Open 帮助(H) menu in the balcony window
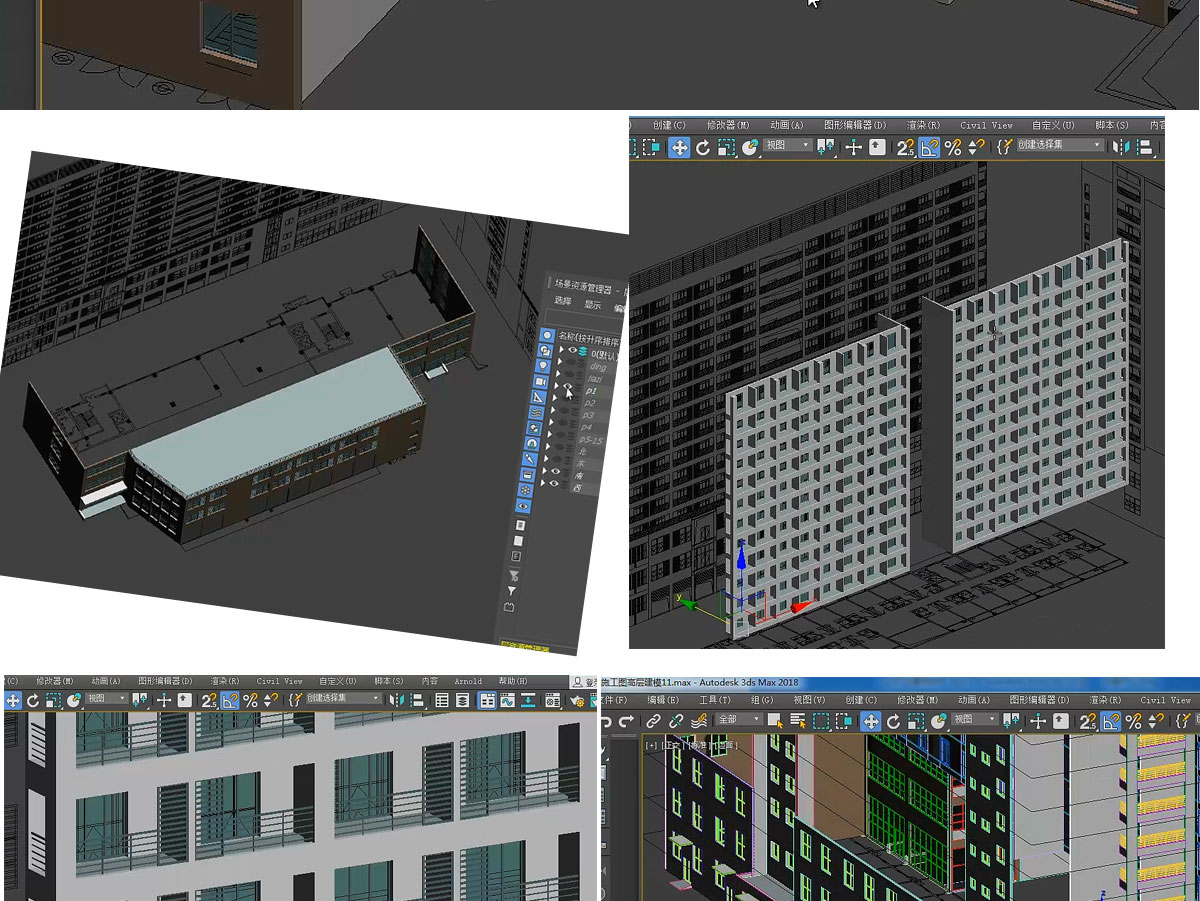Viewport: 1200px width, 901px height. click(x=513, y=682)
